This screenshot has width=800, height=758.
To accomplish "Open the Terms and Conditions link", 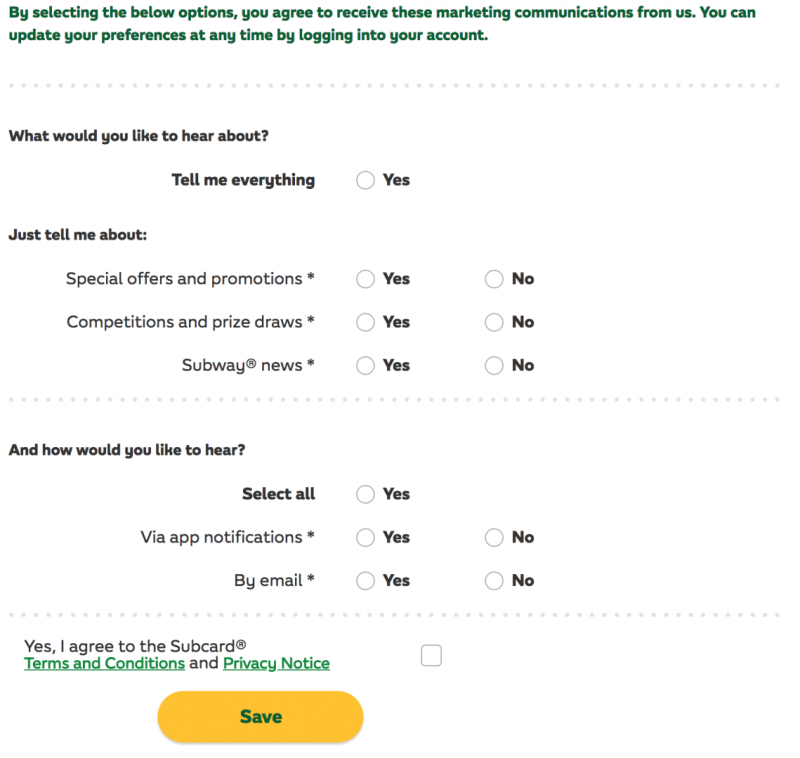I will 104,663.
